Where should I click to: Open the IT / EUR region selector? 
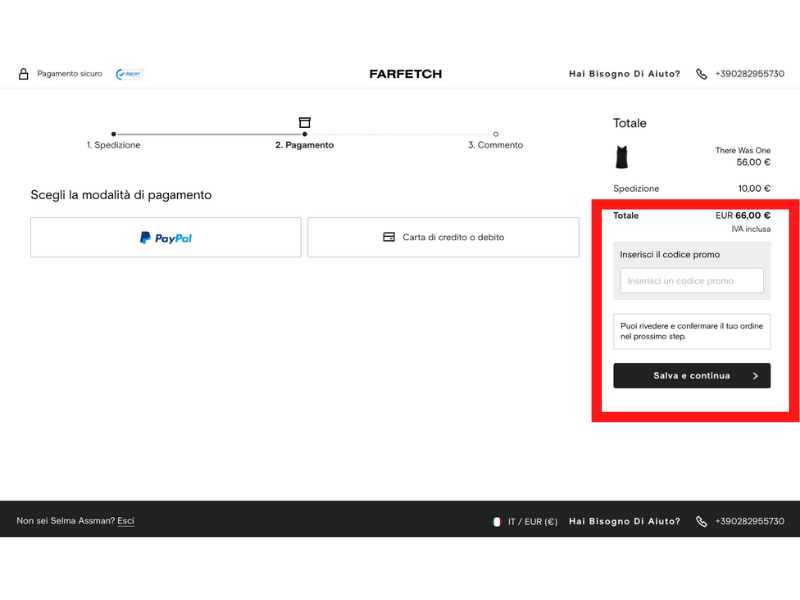pos(529,521)
